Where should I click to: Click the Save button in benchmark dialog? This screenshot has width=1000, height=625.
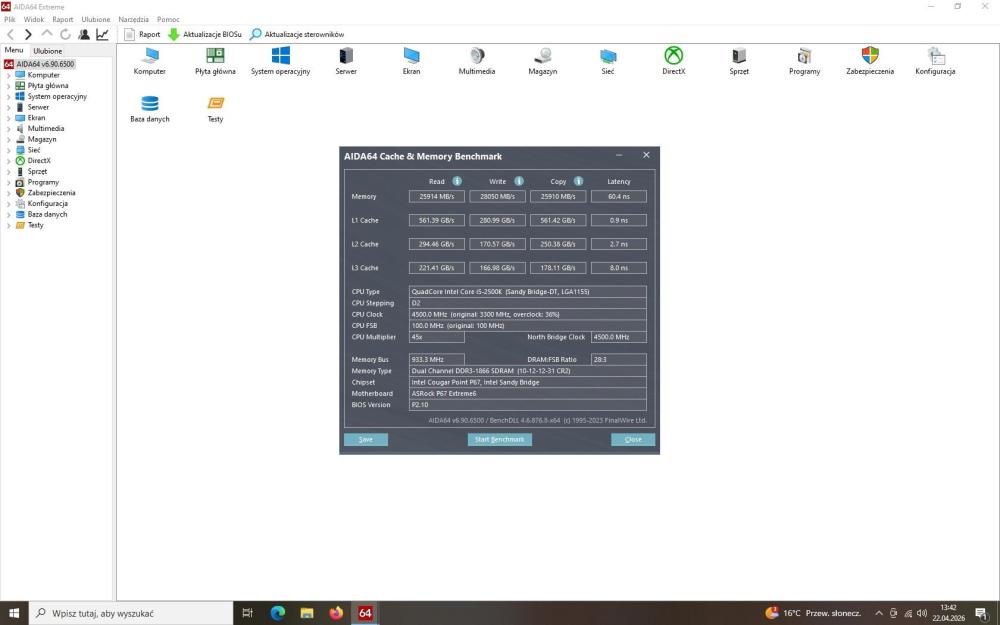(365, 439)
